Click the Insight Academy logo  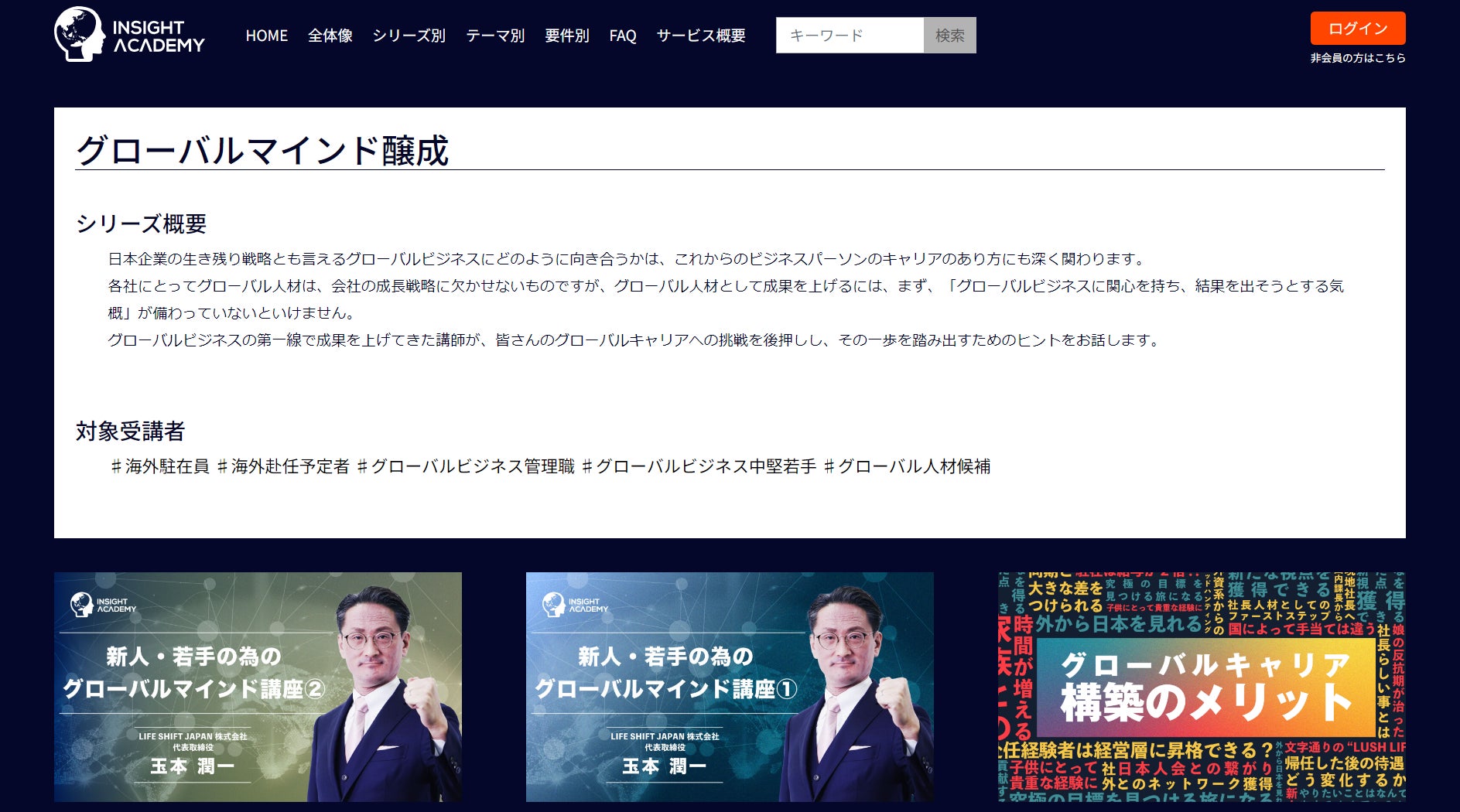point(129,35)
